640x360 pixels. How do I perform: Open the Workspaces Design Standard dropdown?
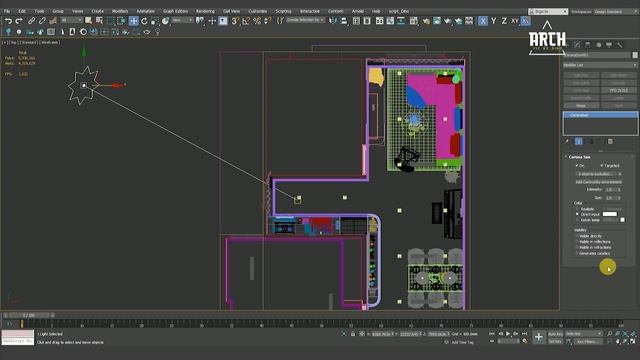point(616,11)
